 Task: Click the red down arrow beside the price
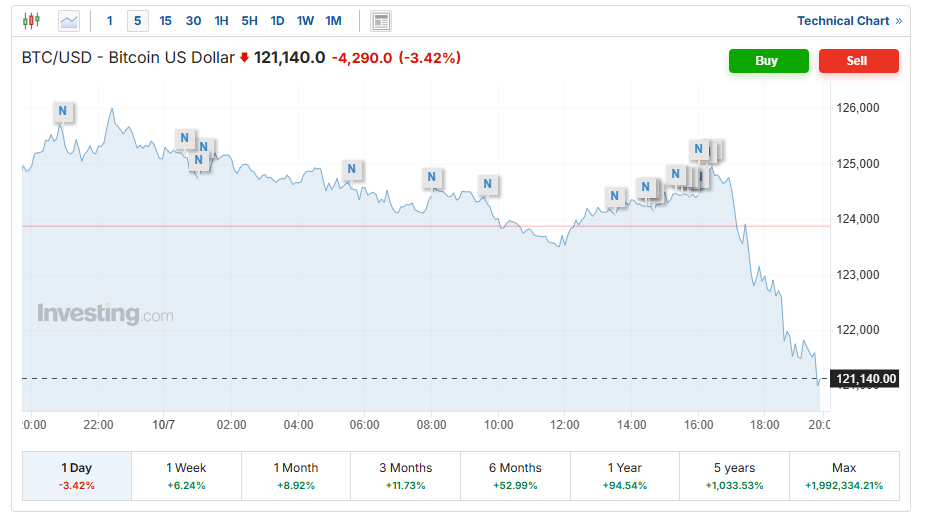(244, 58)
